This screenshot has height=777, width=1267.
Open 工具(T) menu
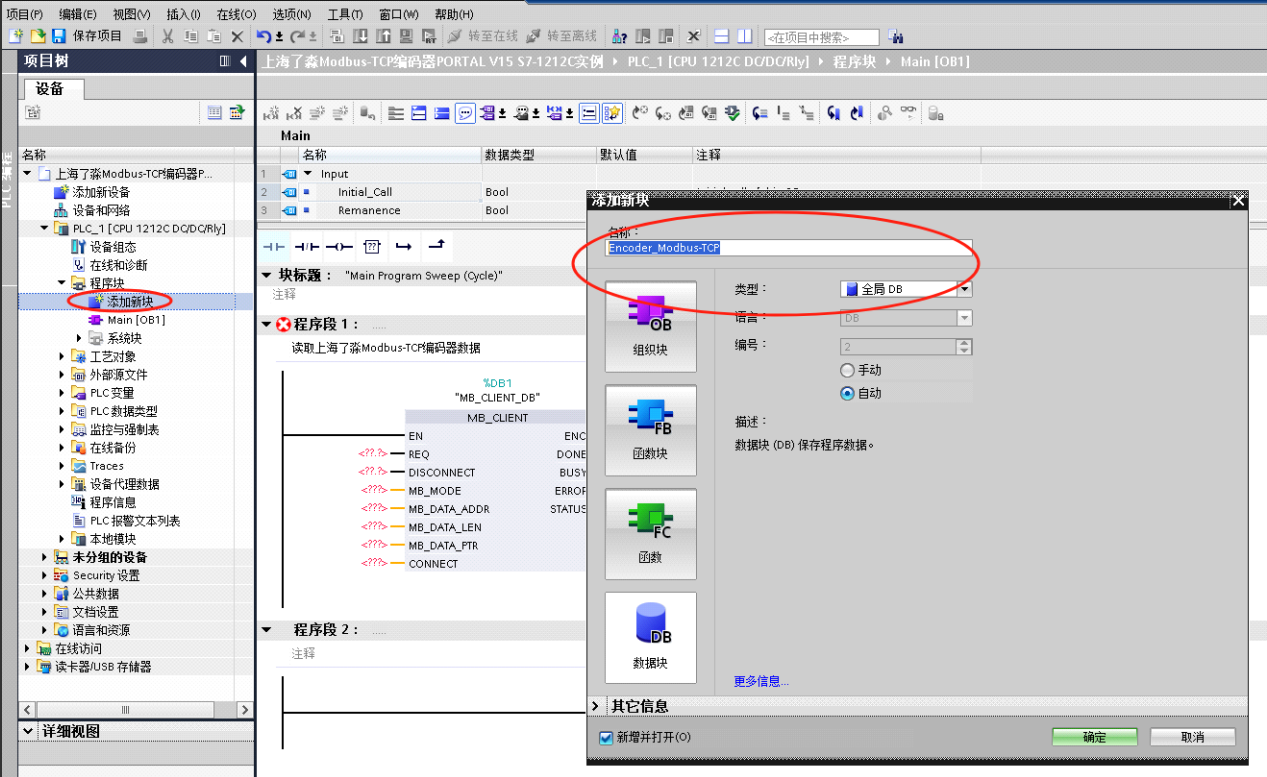345,14
